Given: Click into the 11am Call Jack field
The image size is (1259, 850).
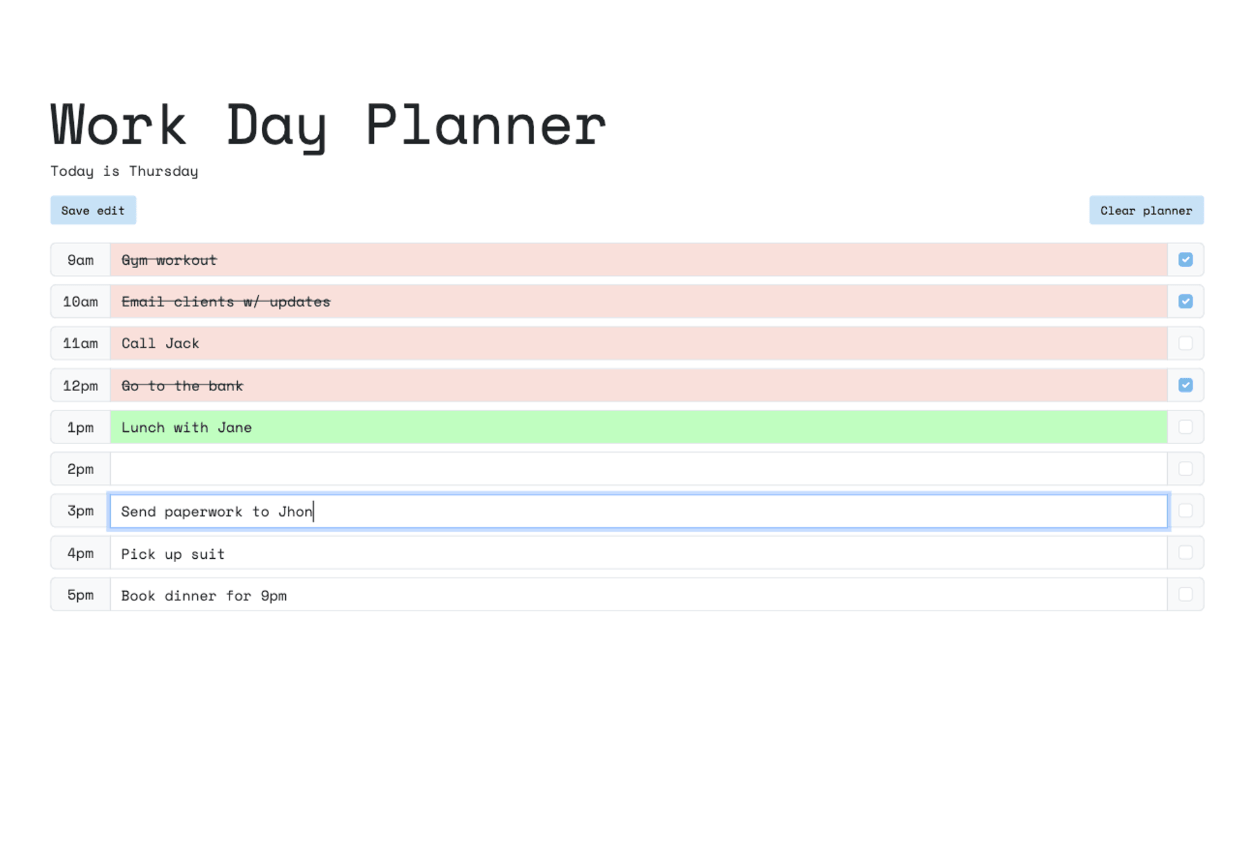Looking at the screenshot, I should (x=638, y=343).
